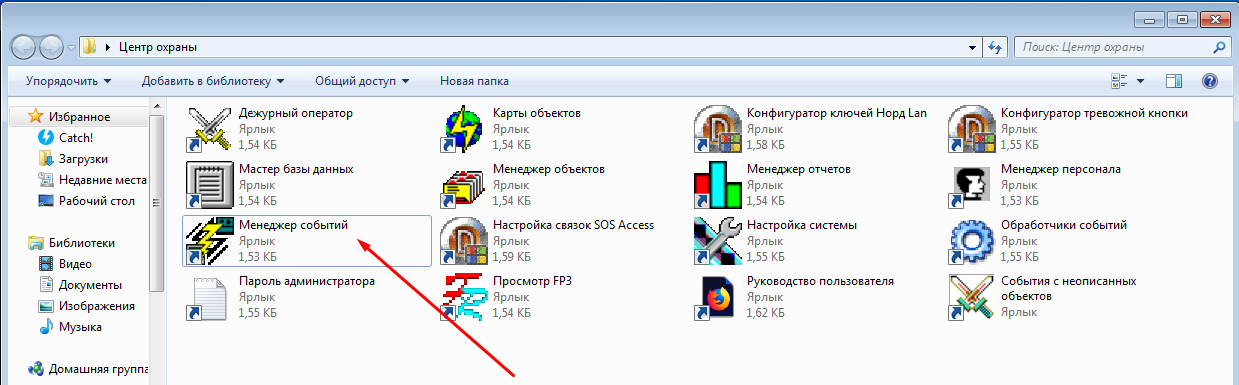
Task: Click the Руководство пользователя Firefox icon
Action: point(717,297)
